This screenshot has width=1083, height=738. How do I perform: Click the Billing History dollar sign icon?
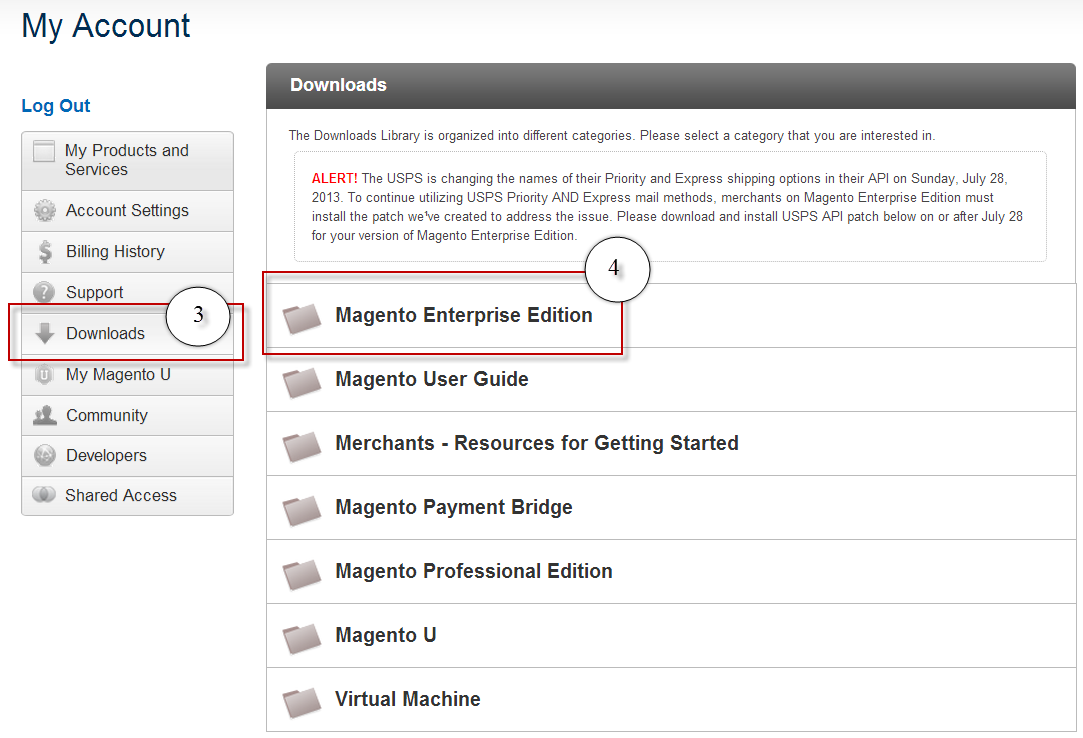[x=45, y=252]
